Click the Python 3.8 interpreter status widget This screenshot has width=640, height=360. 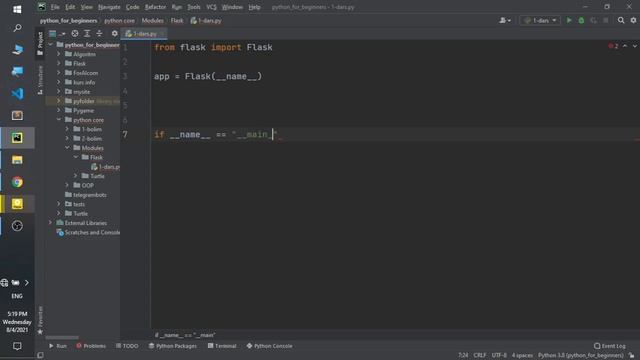coord(580,356)
